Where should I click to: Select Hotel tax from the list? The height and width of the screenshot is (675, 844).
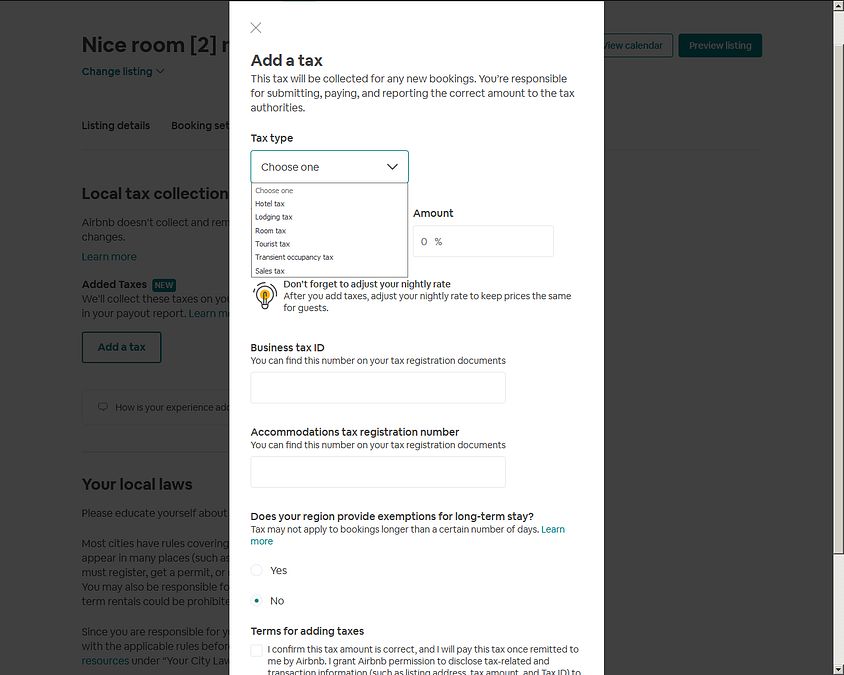[x=270, y=204]
